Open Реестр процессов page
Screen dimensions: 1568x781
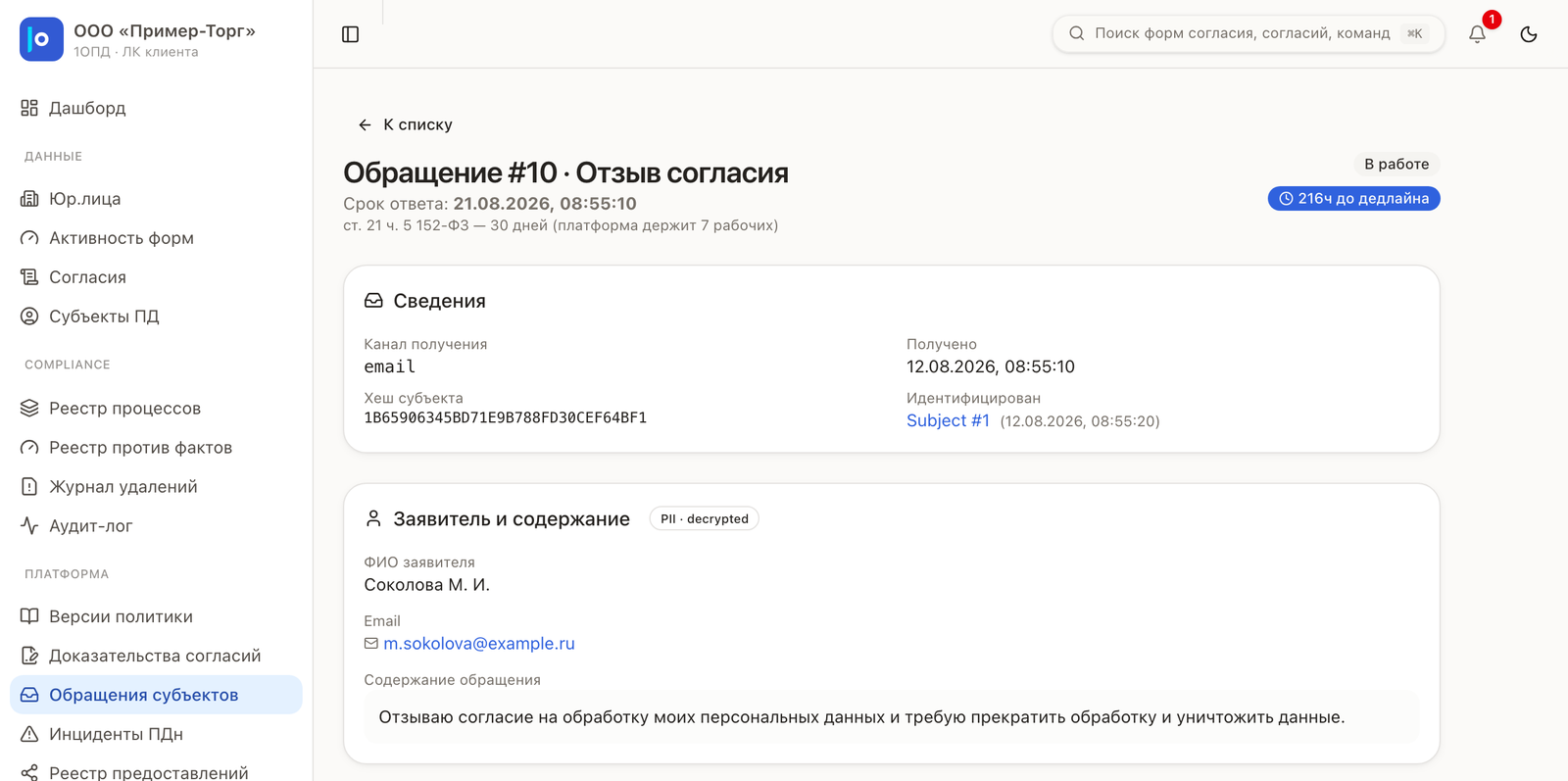pos(156,408)
